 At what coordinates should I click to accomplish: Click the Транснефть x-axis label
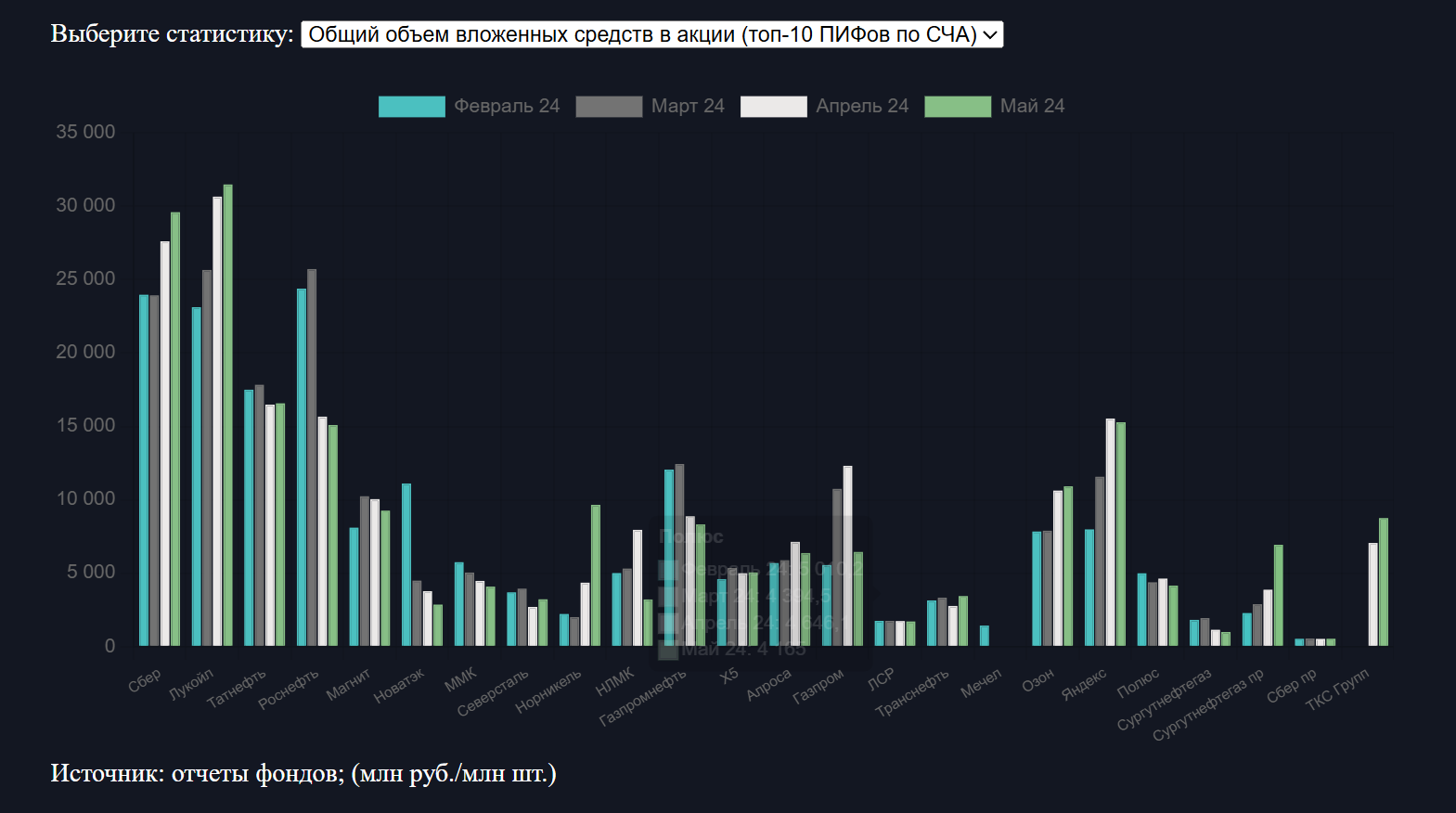pyautogui.click(x=912, y=692)
